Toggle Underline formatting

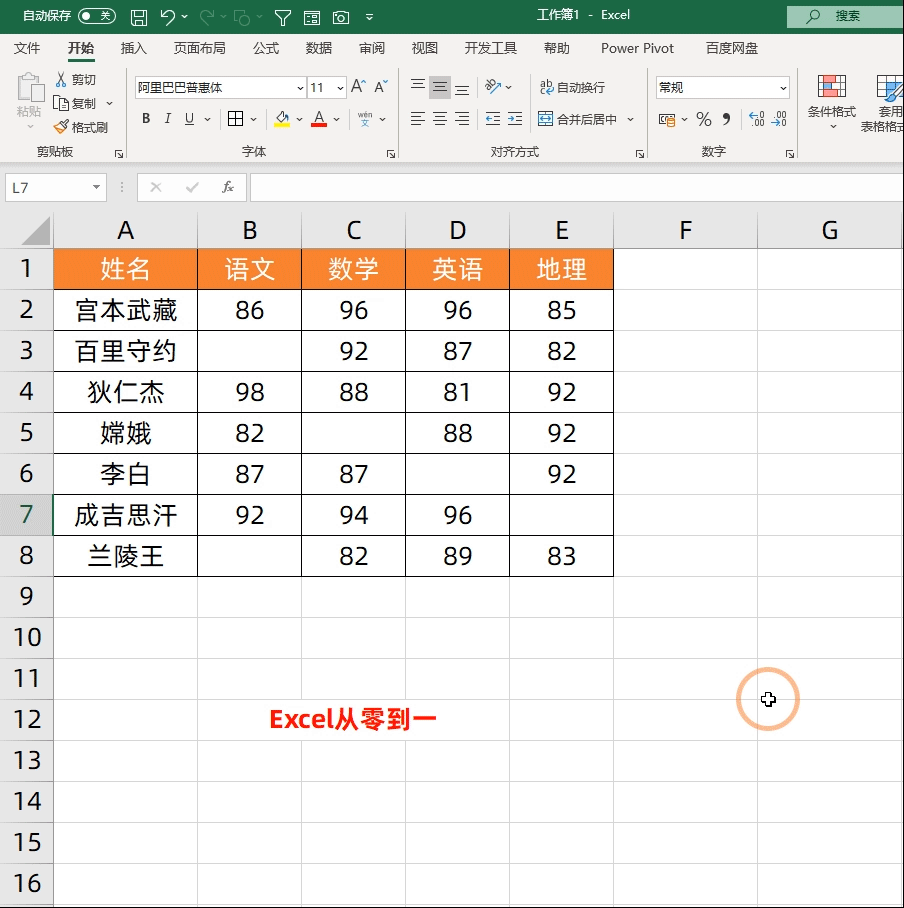(189, 119)
